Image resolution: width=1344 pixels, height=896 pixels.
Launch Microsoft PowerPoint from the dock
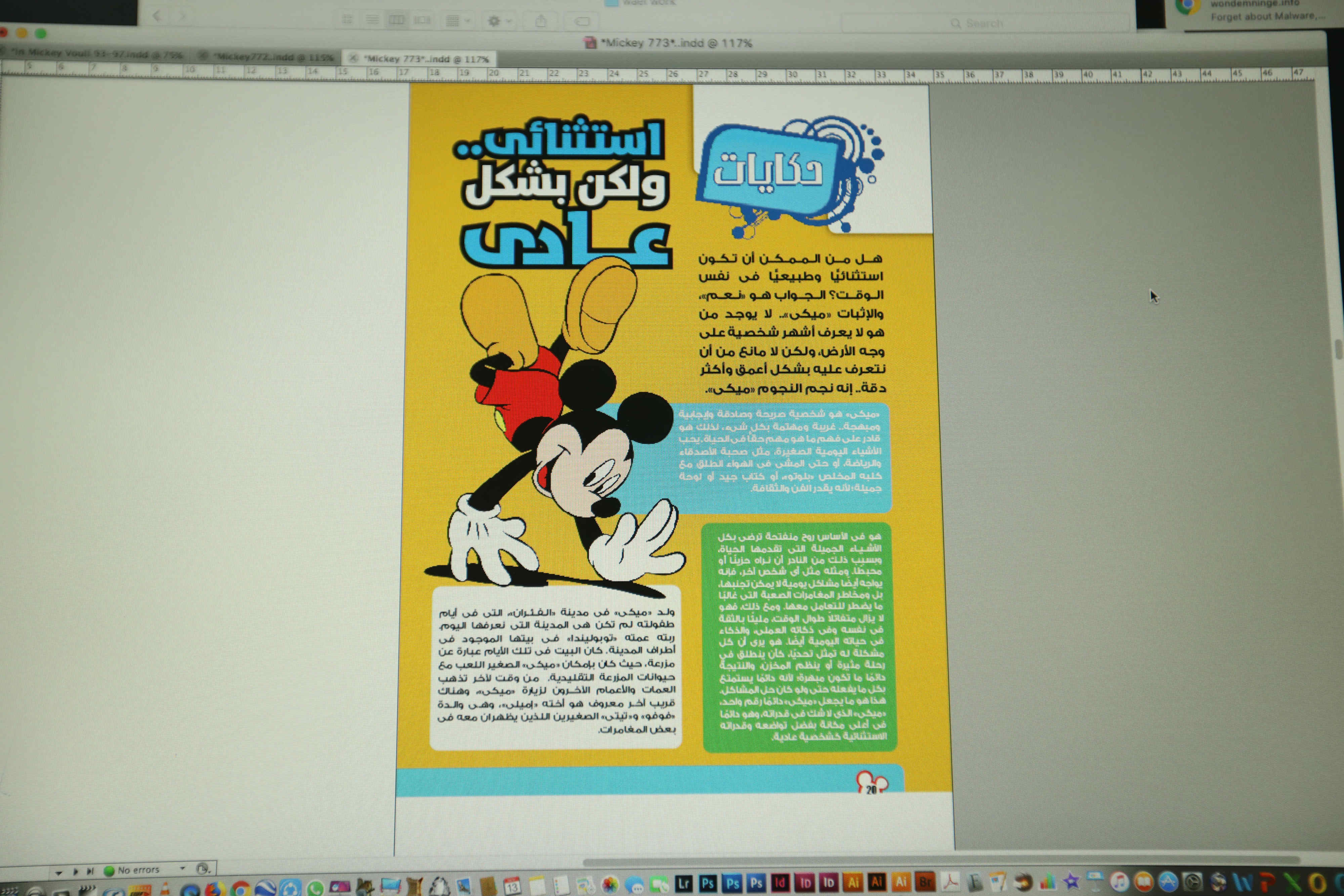1267,882
